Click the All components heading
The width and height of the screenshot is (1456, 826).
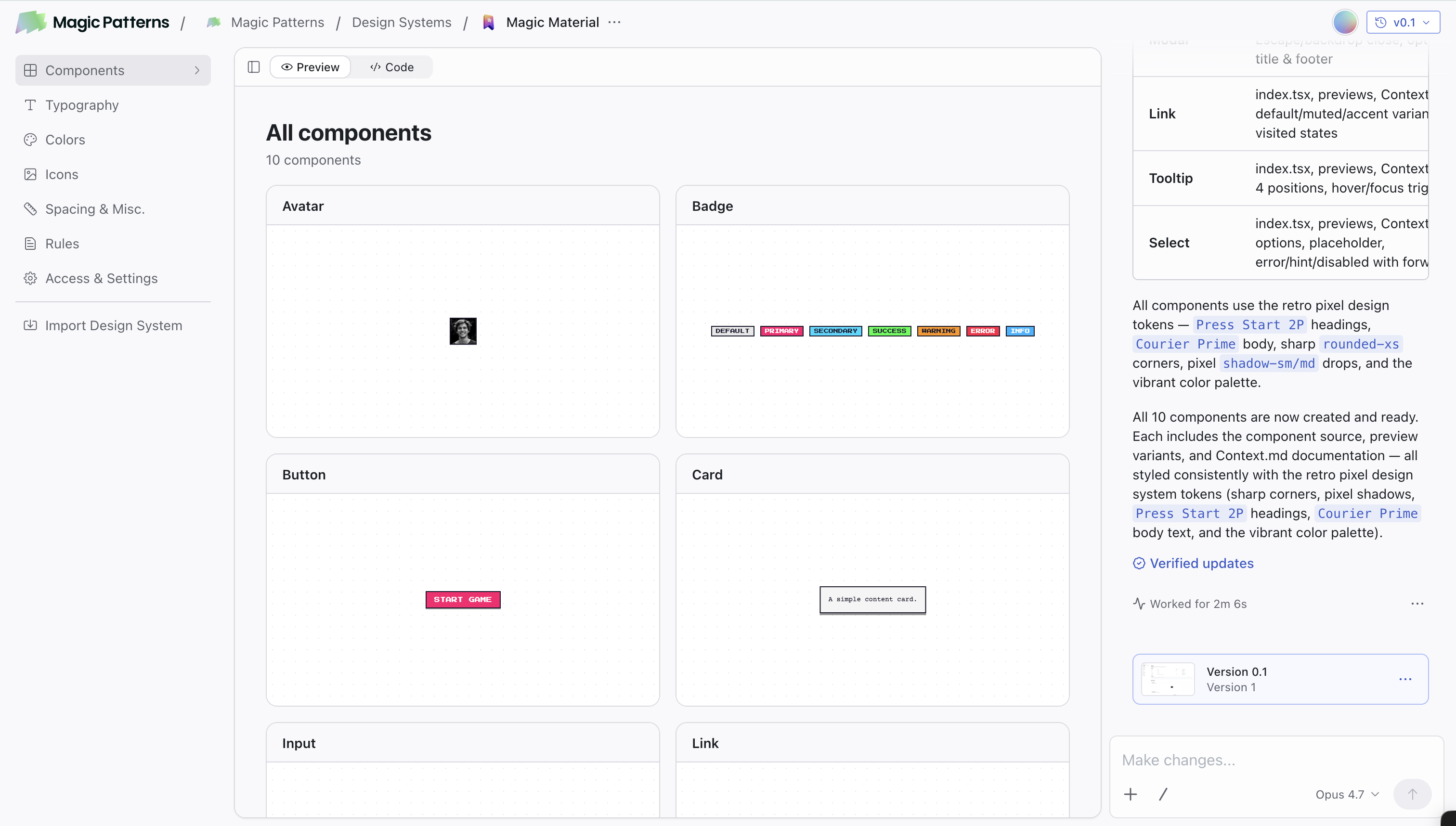pos(349,133)
